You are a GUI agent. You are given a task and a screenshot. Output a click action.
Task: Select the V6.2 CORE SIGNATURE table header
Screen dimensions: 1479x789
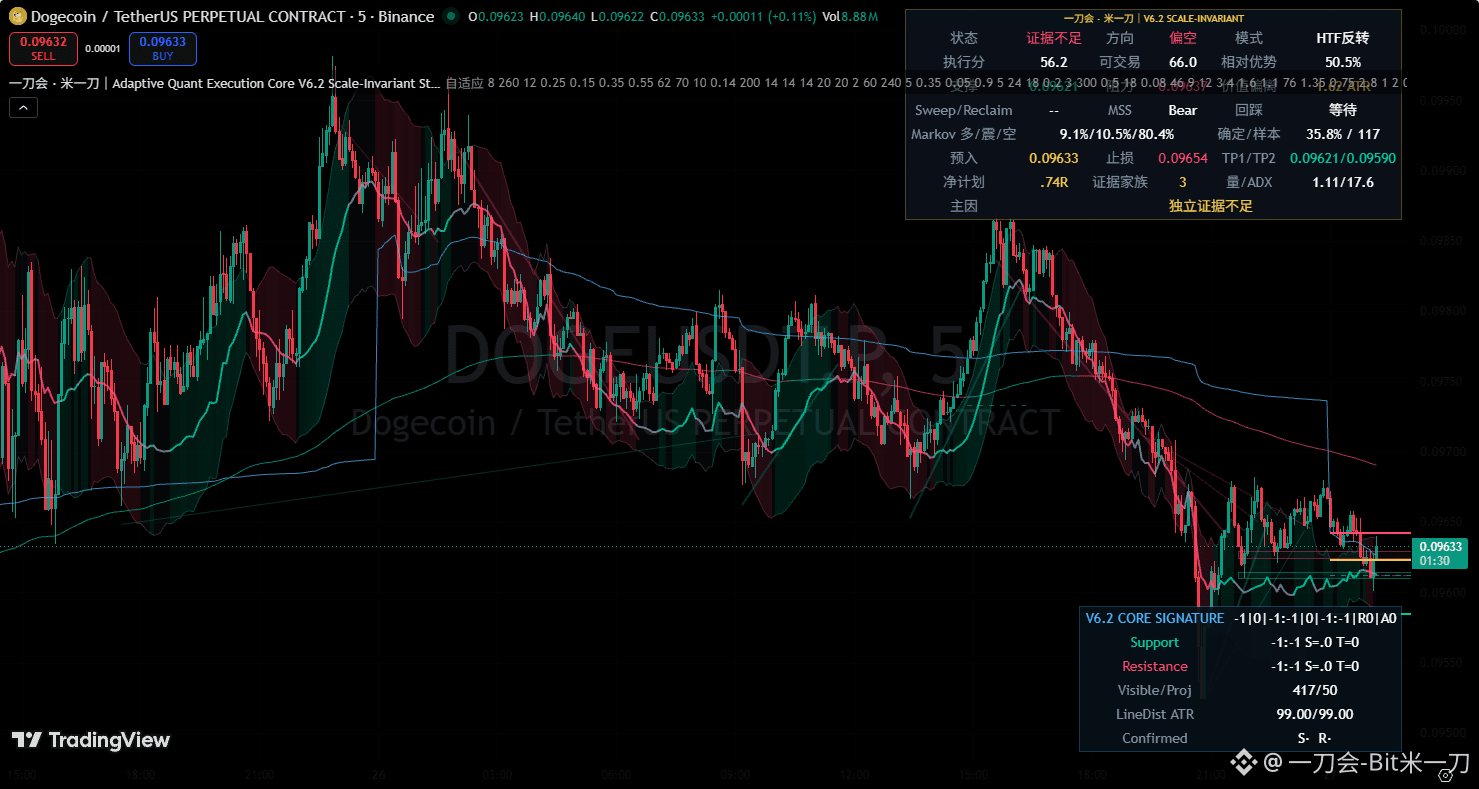[1154, 618]
